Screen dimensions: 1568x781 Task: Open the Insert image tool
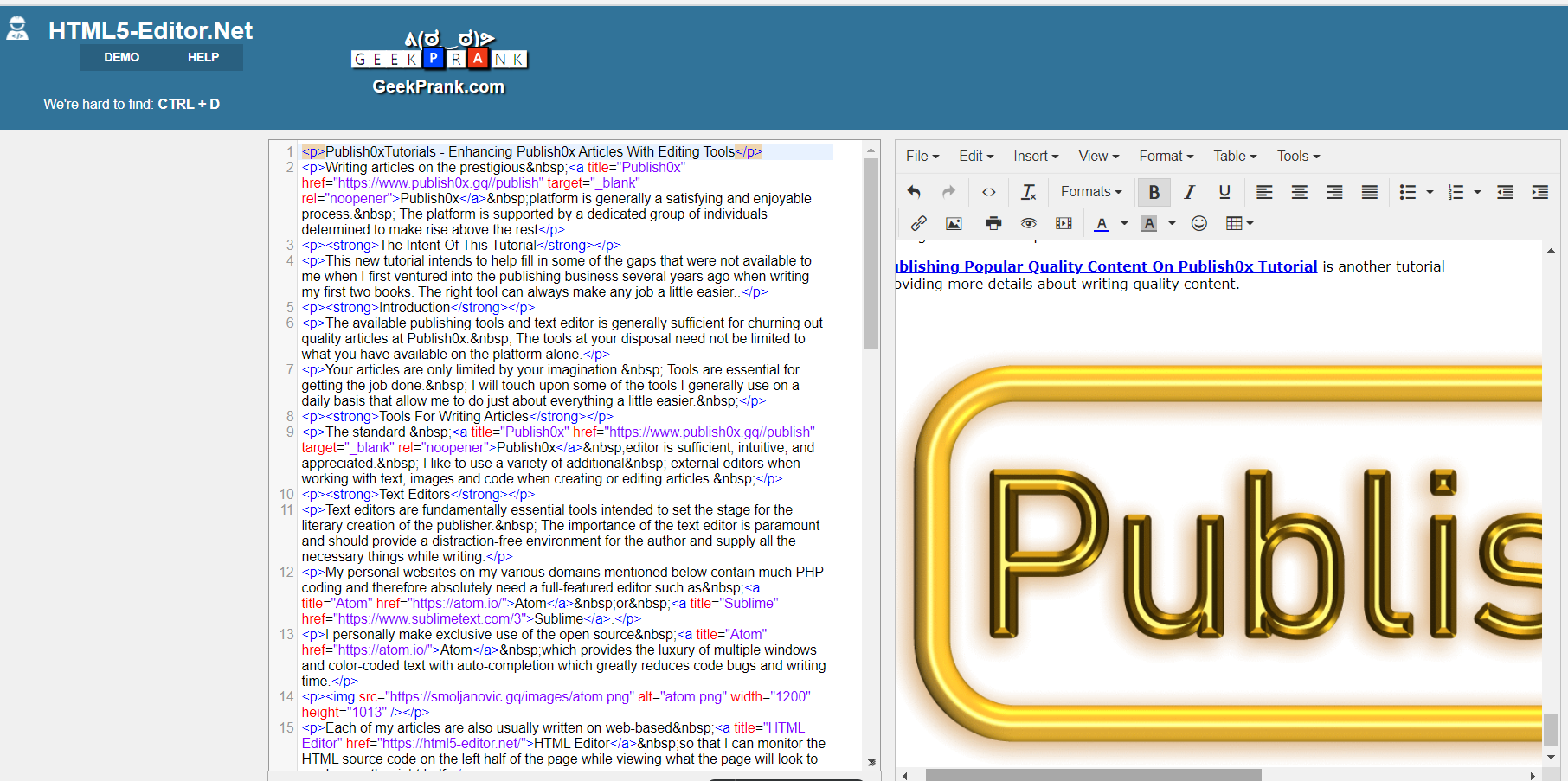pyautogui.click(x=954, y=223)
